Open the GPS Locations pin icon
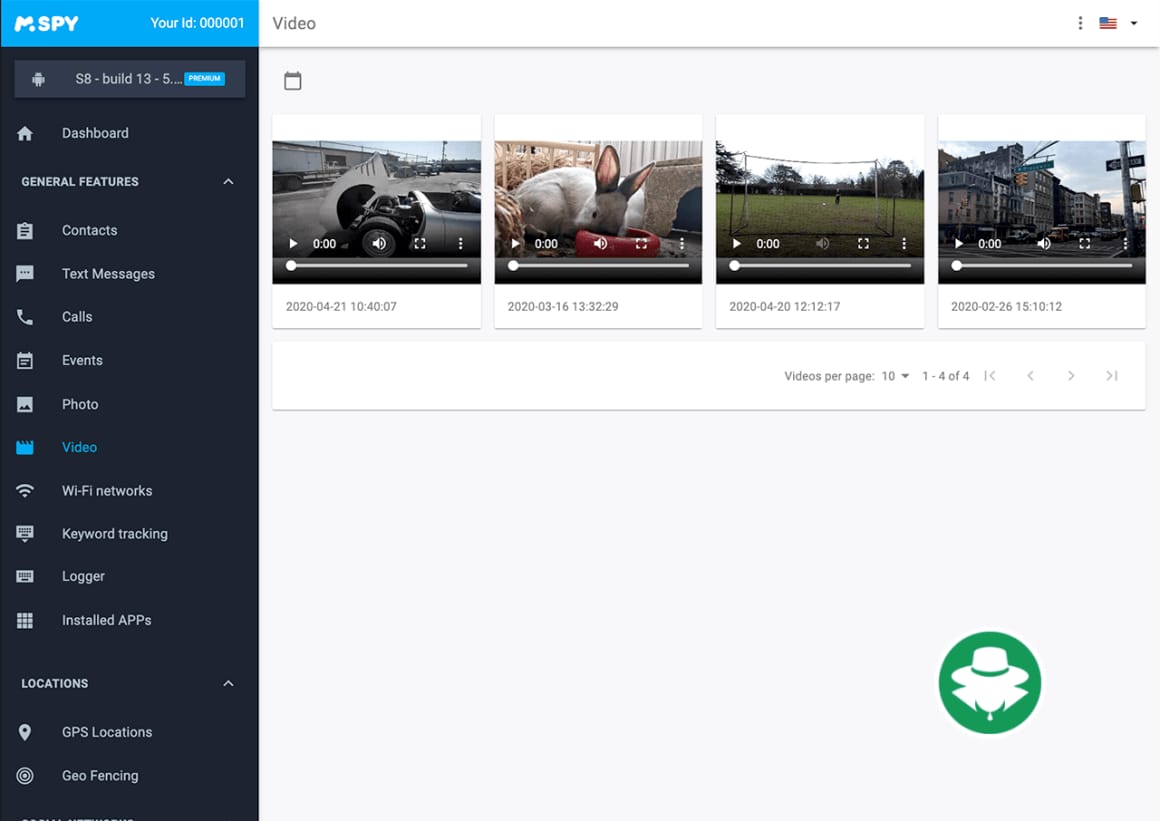 coord(24,731)
